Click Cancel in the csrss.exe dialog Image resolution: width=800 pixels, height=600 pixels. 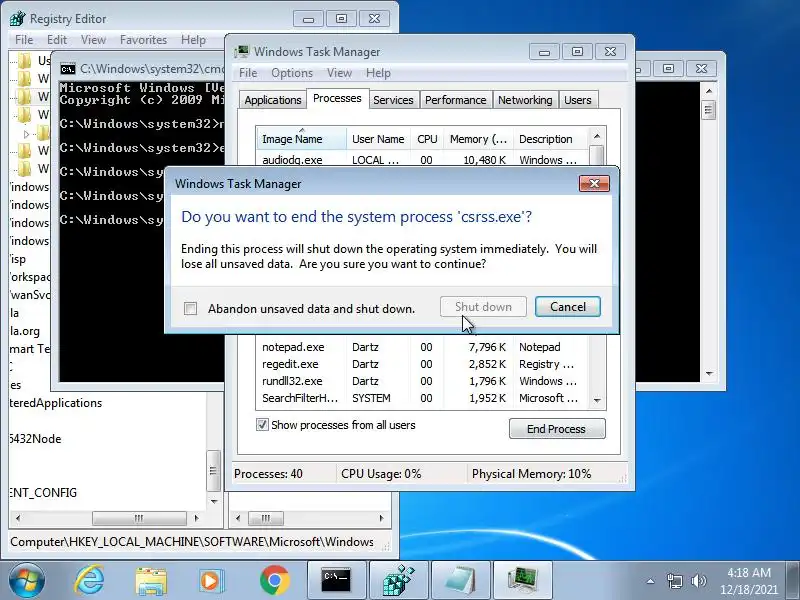tap(568, 307)
